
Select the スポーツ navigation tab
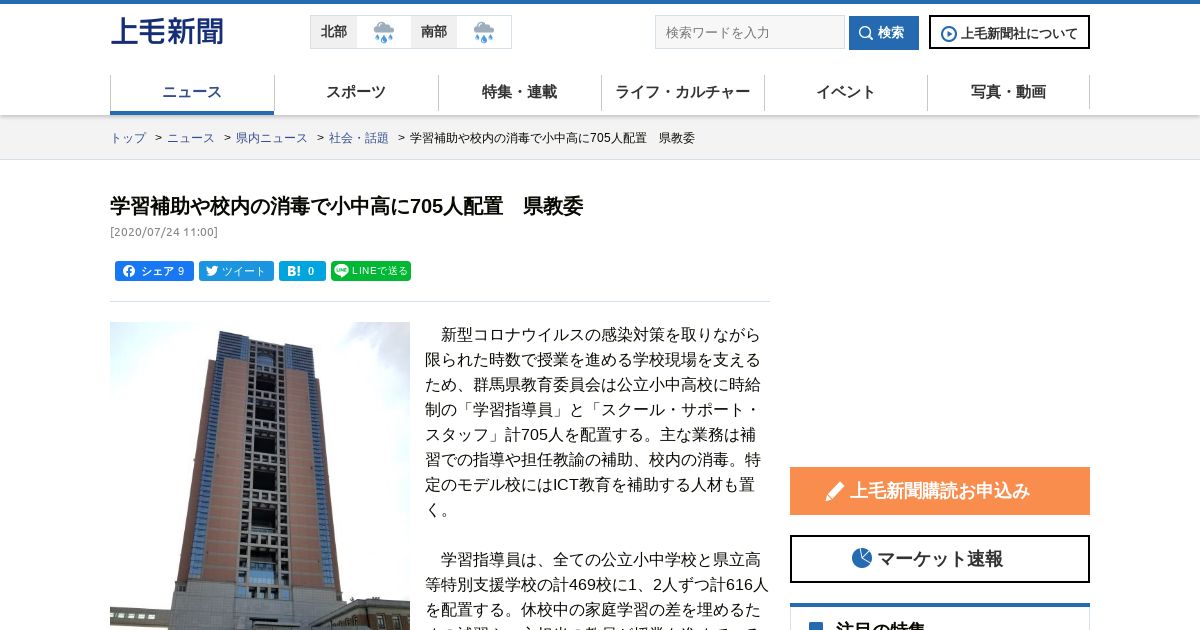(x=356, y=93)
